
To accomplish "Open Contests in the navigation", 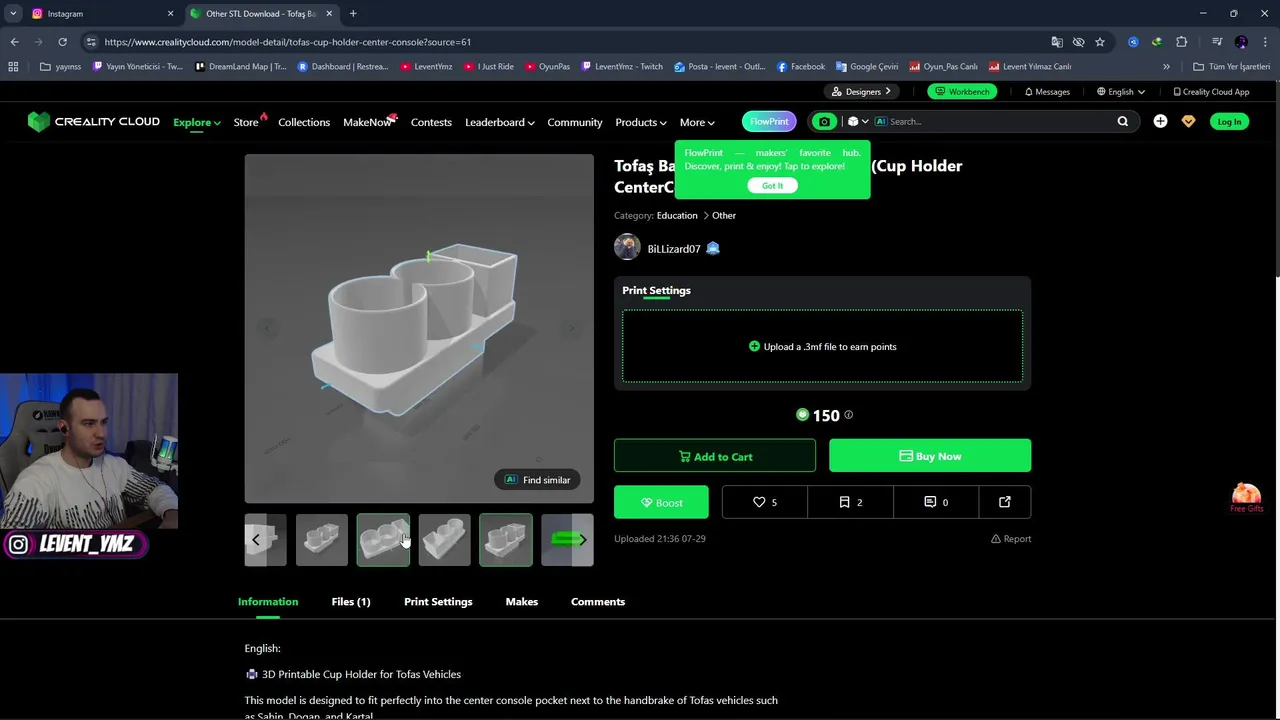I will point(431,122).
